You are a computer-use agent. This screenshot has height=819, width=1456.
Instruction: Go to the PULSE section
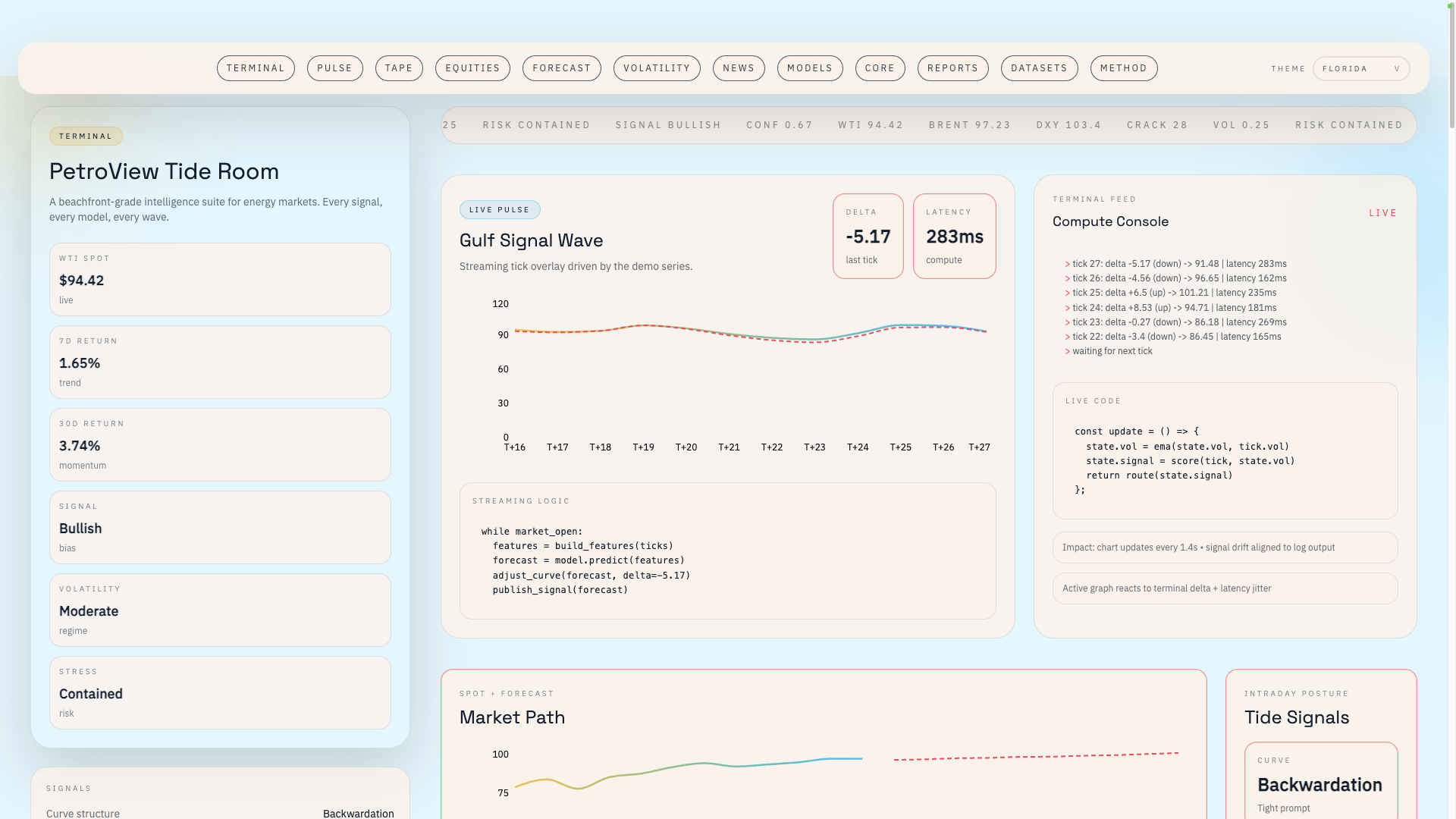click(334, 68)
